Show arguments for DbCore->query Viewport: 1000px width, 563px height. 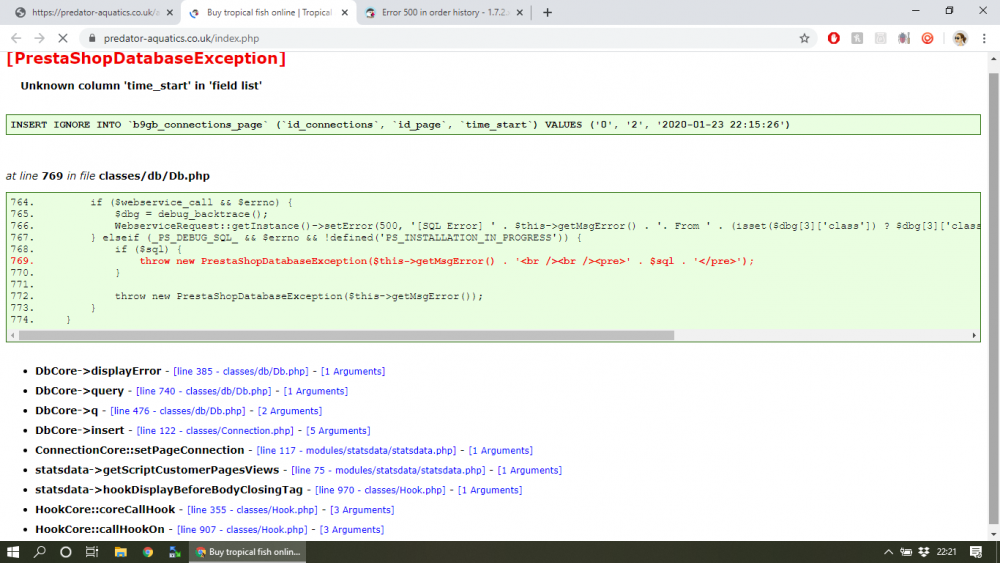316,391
